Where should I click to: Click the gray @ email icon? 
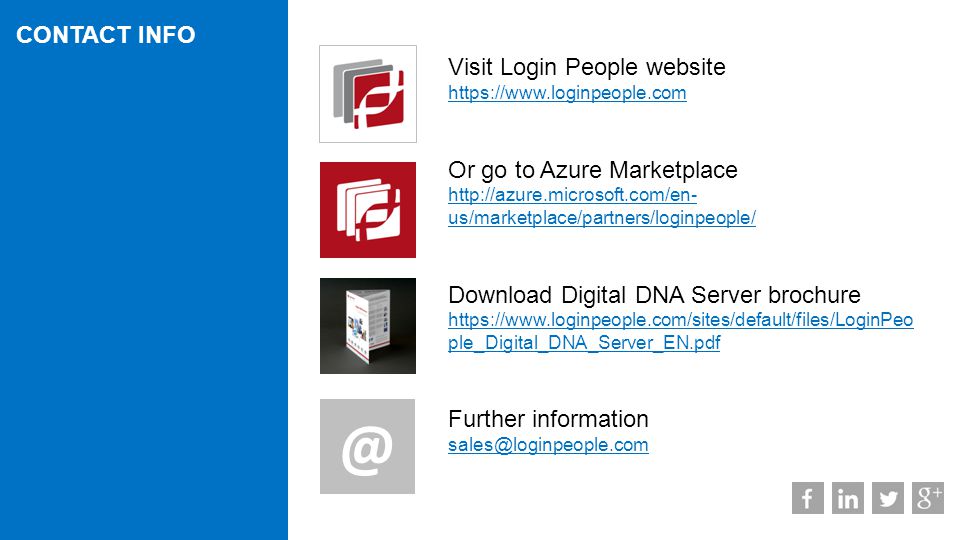[x=367, y=446]
